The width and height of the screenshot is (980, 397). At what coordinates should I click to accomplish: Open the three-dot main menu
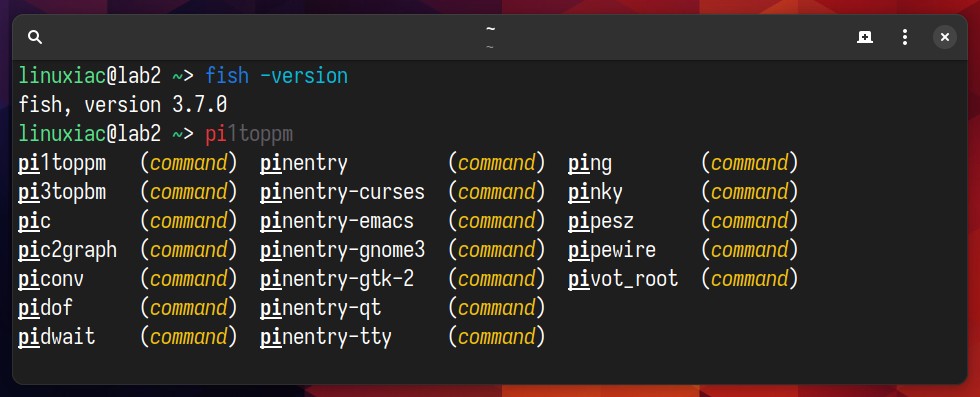[x=904, y=38]
